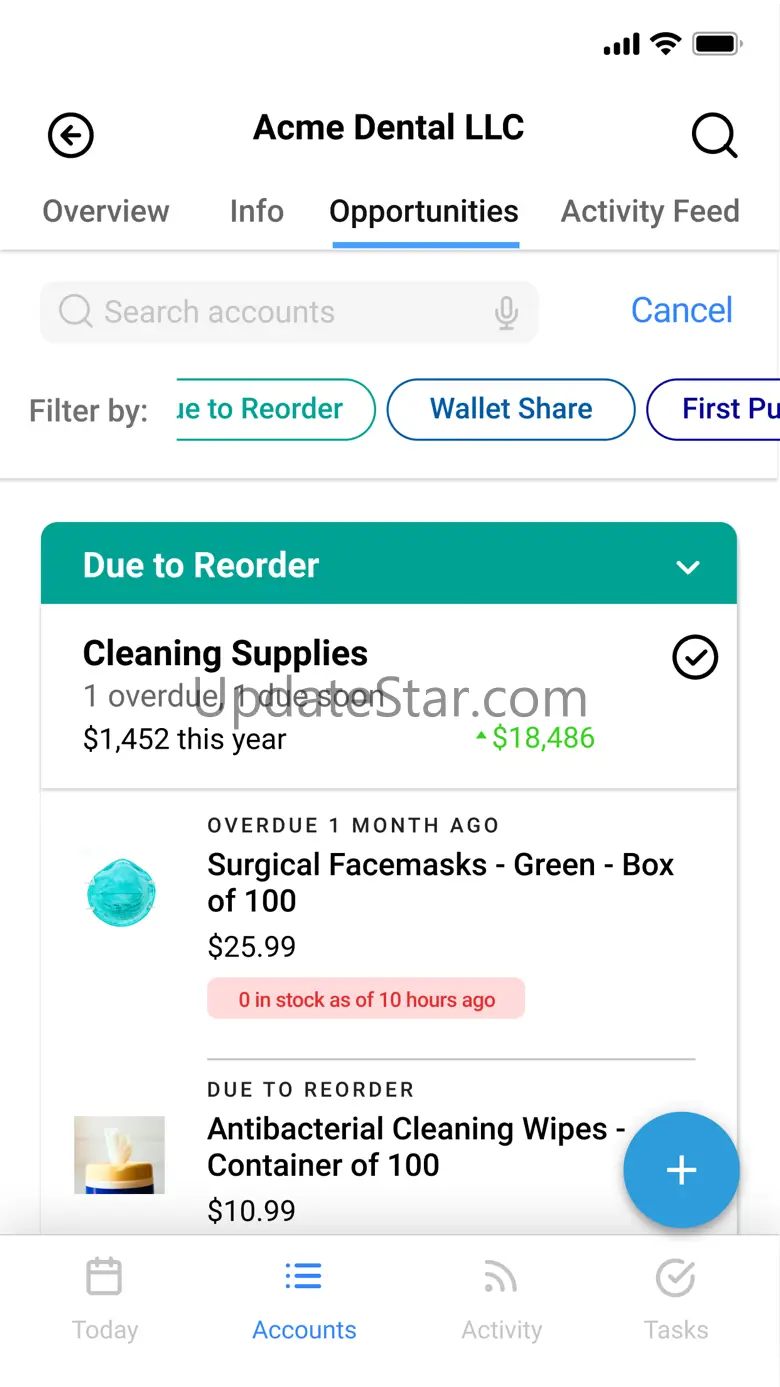
Task: Switch to the Overview tab
Action: [106, 212]
